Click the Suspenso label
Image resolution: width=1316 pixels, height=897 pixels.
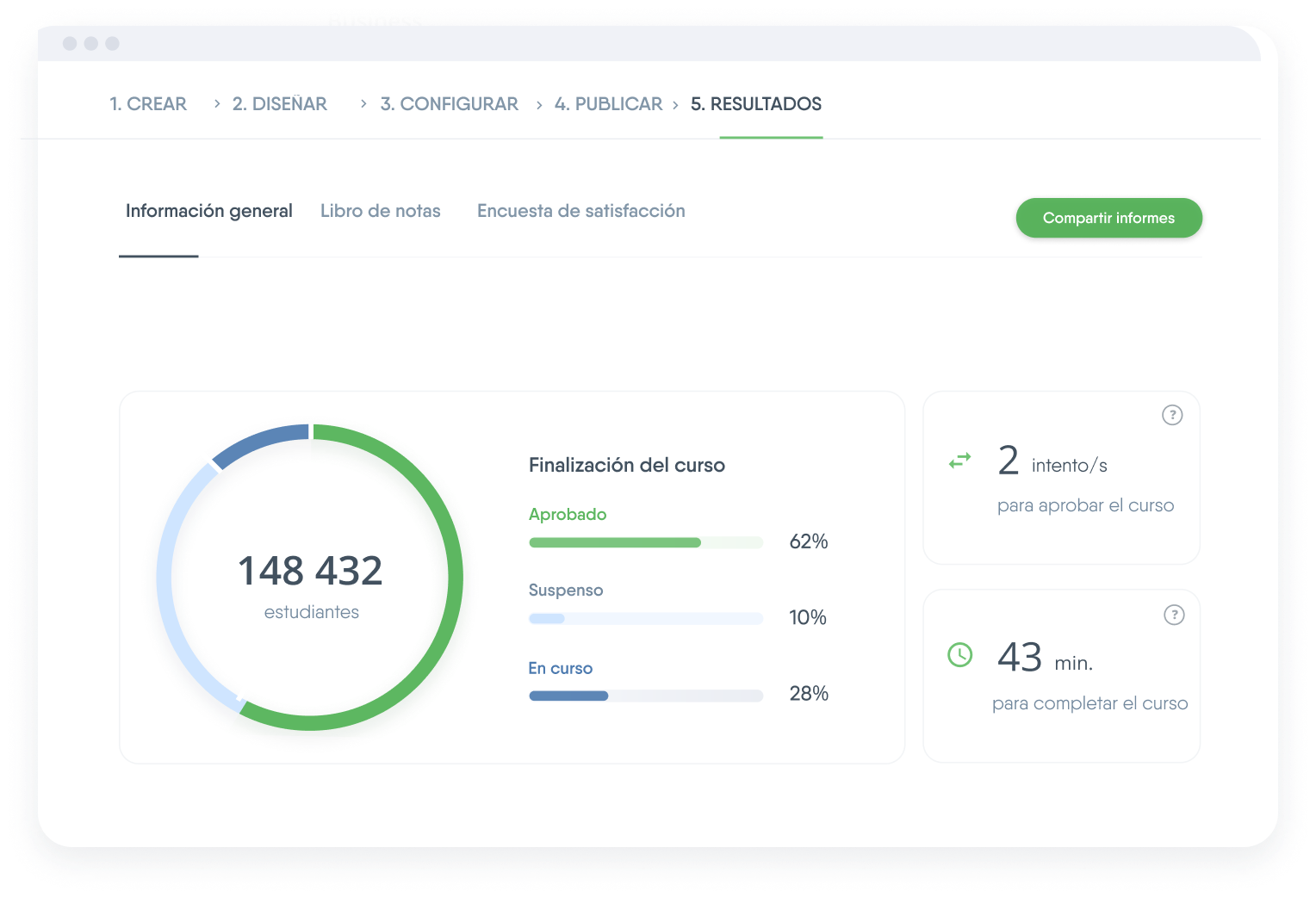(566, 590)
